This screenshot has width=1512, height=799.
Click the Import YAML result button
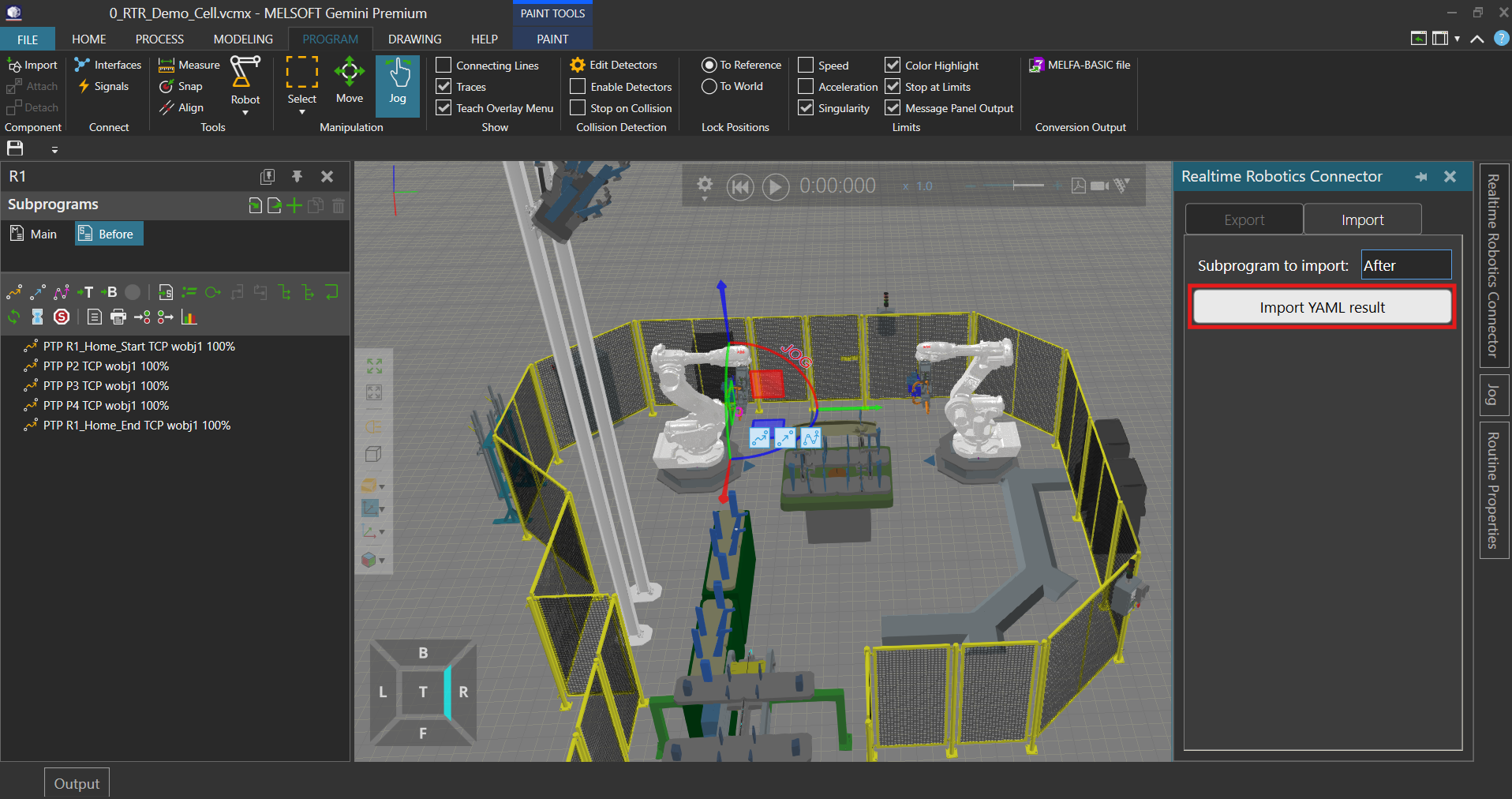(x=1323, y=307)
